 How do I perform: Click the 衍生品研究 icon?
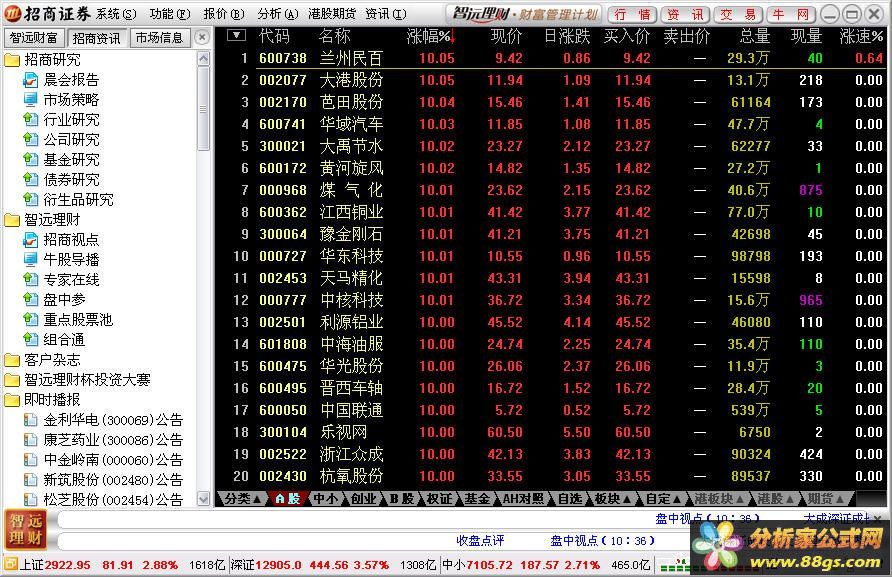coord(30,199)
